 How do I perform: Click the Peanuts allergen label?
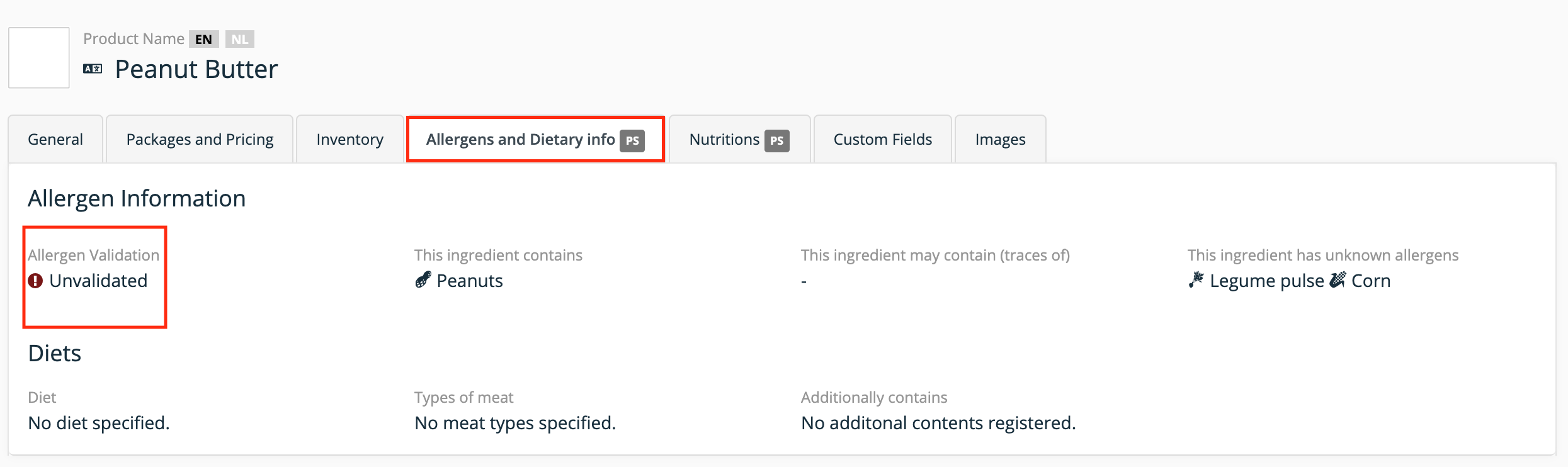tap(470, 281)
